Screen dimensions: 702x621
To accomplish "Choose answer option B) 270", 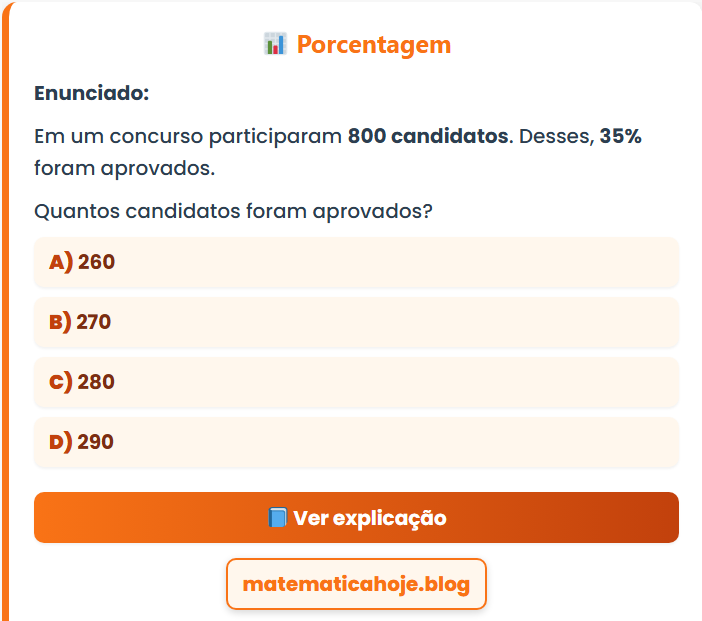I will tap(356, 322).
